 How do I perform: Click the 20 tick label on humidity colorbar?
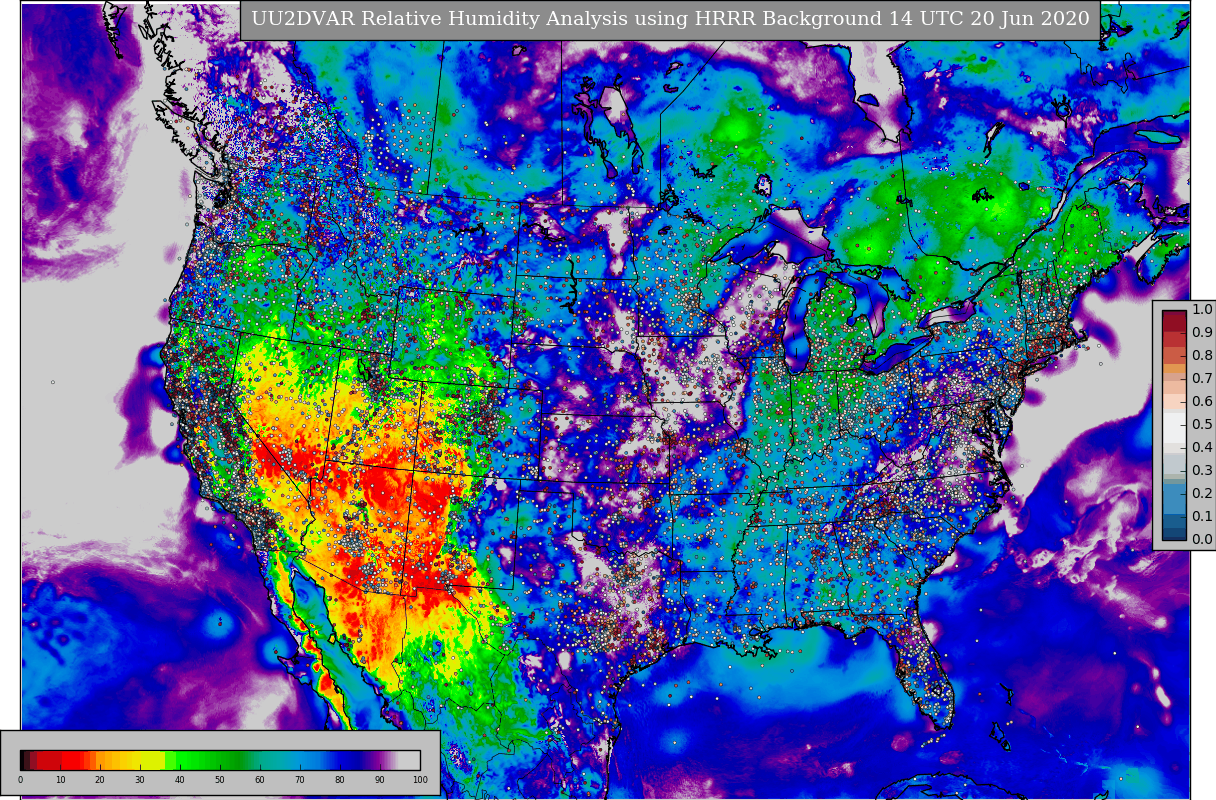click(100, 780)
